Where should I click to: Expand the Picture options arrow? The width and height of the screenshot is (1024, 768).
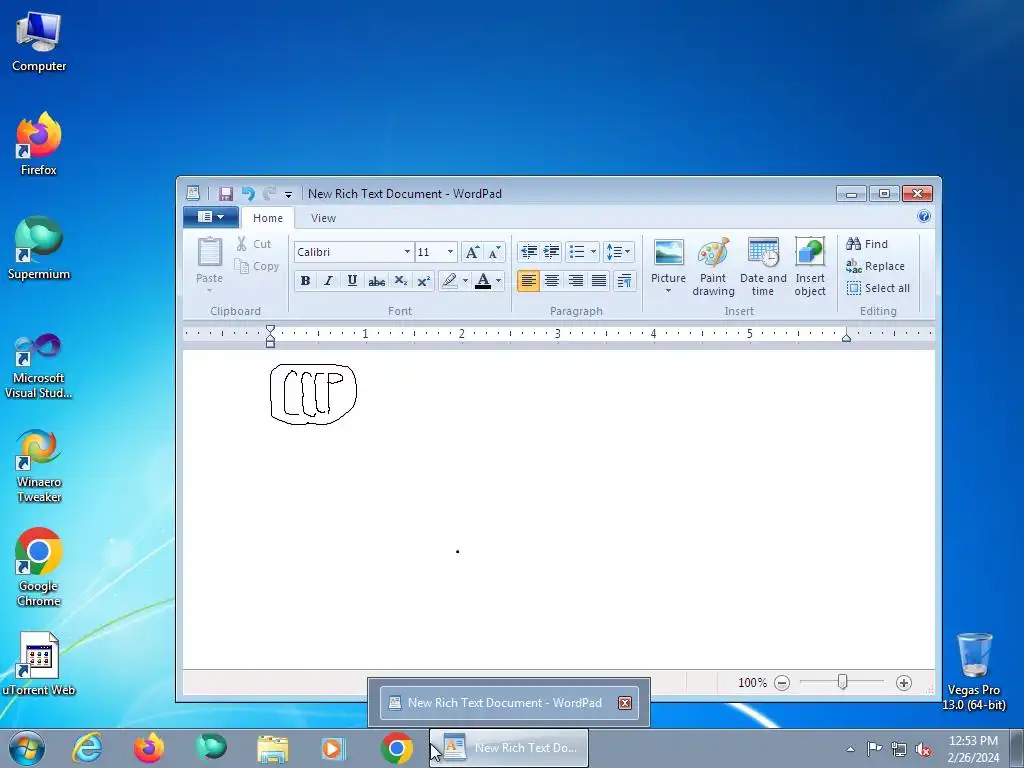click(668, 291)
